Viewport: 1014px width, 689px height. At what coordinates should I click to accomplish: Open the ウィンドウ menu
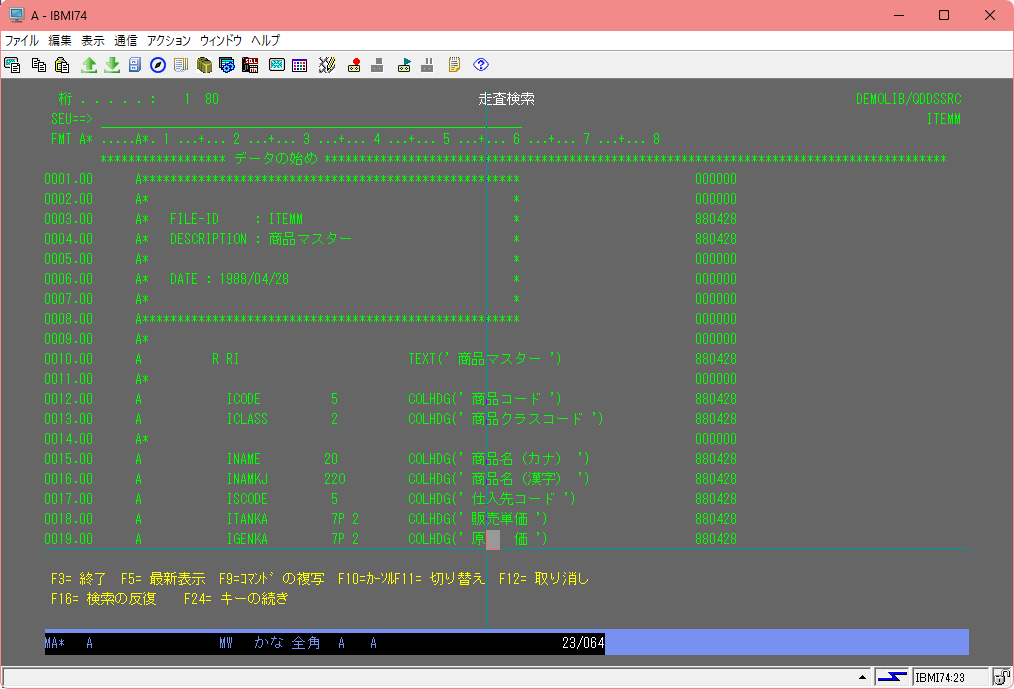pos(221,40)
